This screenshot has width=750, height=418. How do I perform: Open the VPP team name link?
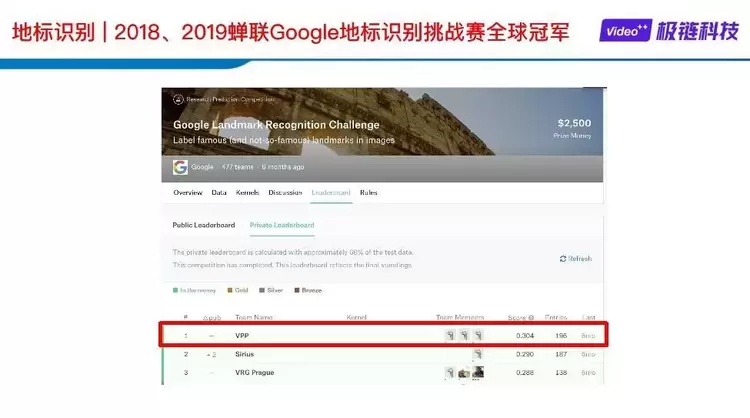(242, 335)
